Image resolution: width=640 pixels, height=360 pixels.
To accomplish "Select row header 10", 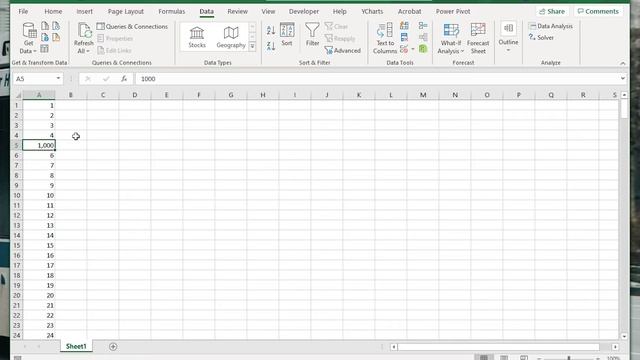I will (x=17, y=196).
